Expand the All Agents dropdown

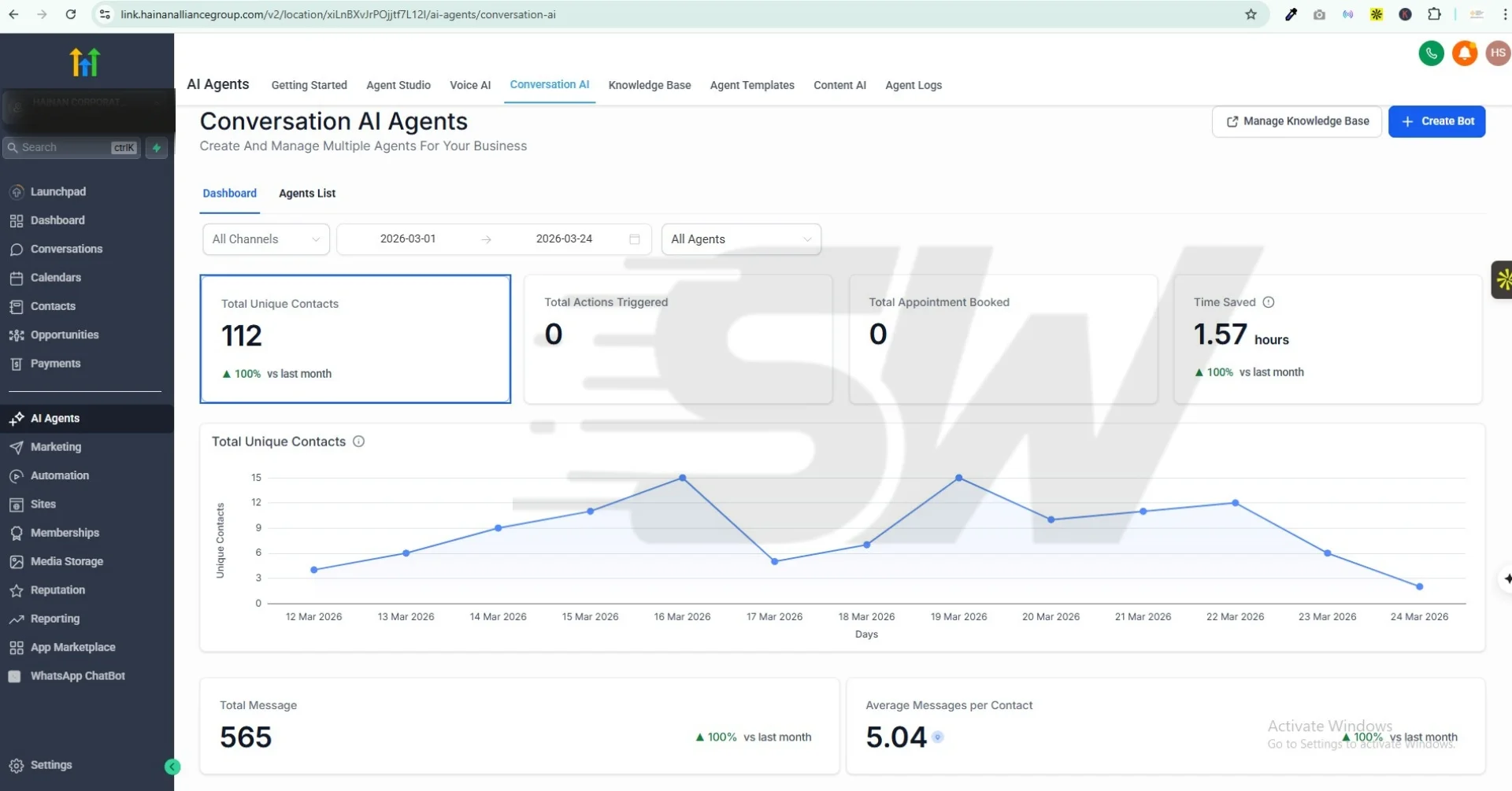[x=740, y=239]
